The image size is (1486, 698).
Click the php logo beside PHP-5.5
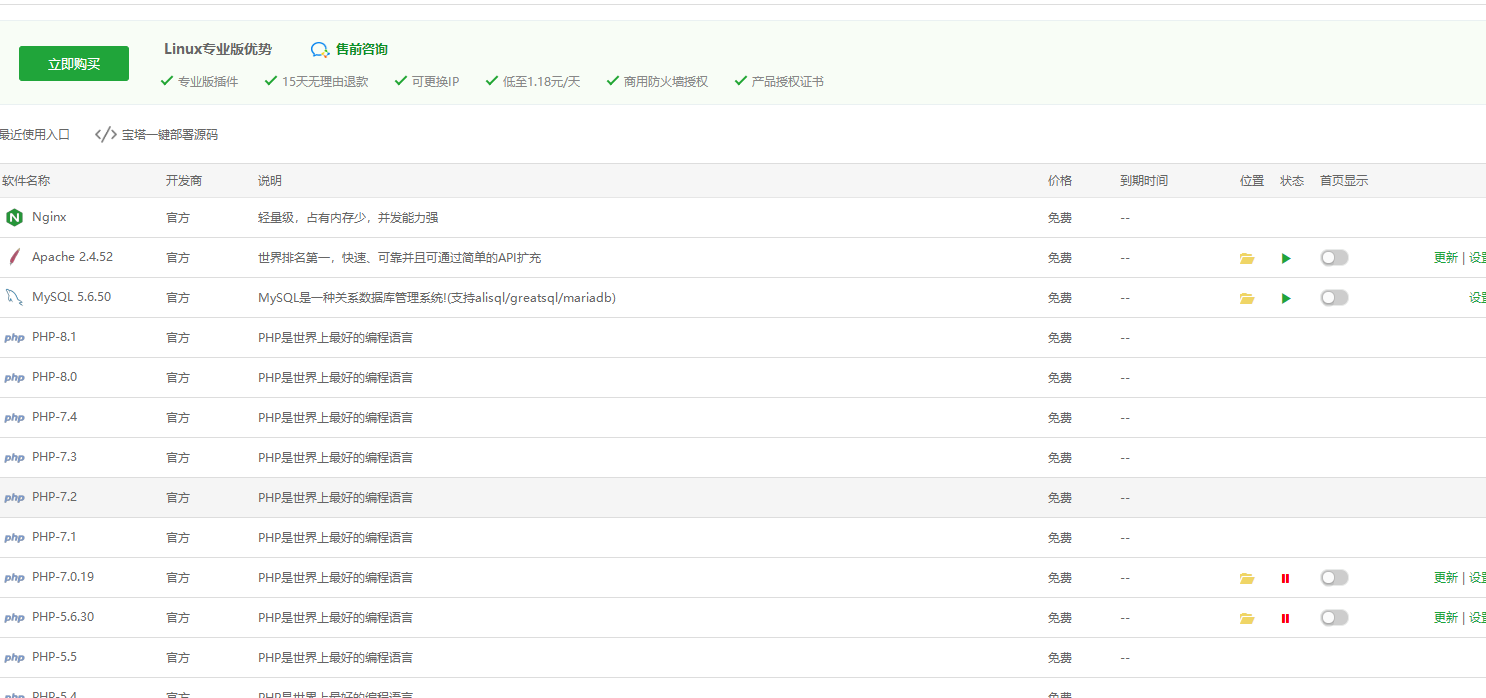[14, 658]
